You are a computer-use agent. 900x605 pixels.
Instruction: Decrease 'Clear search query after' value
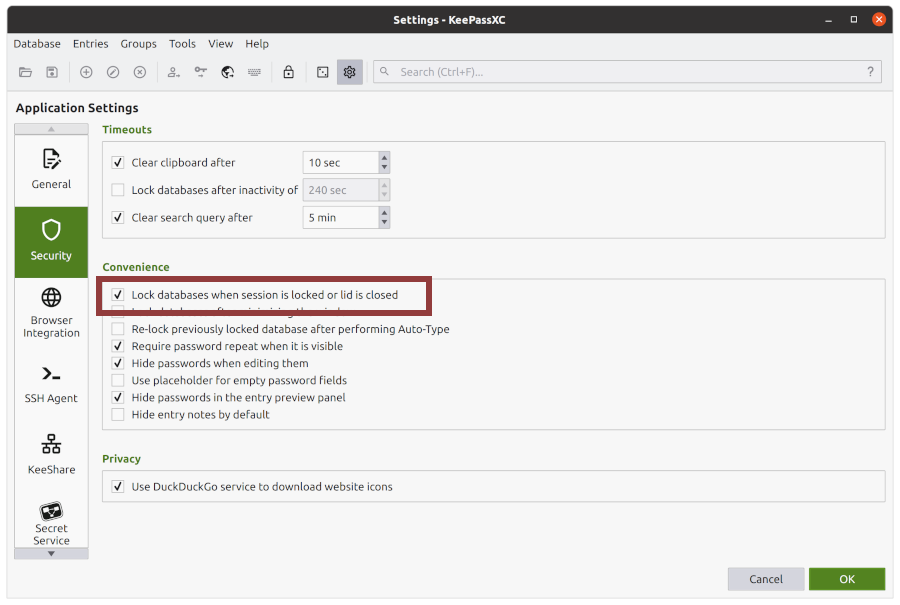point(384,222)
